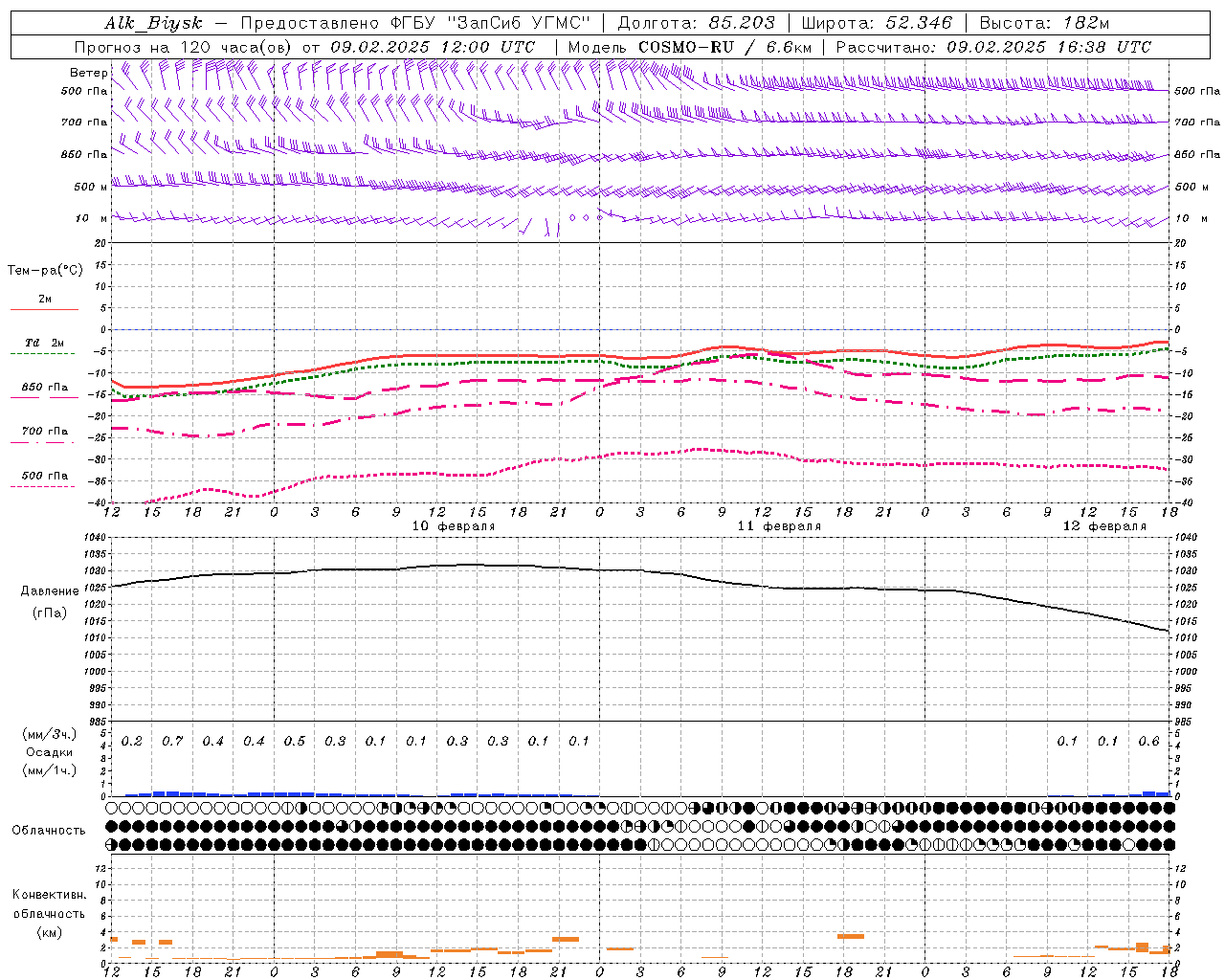The height and width of the screenshot is (980, 1225).
Task: Click the 12 февраля date label
Action: coord(1104,526)
